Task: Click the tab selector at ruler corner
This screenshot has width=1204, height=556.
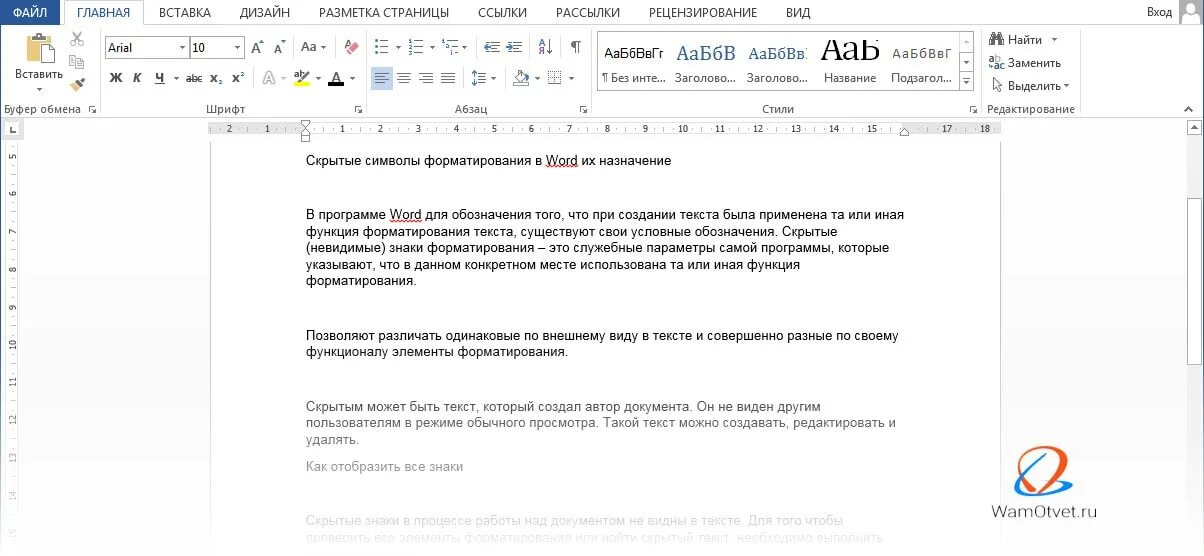Action: [12, 128]
